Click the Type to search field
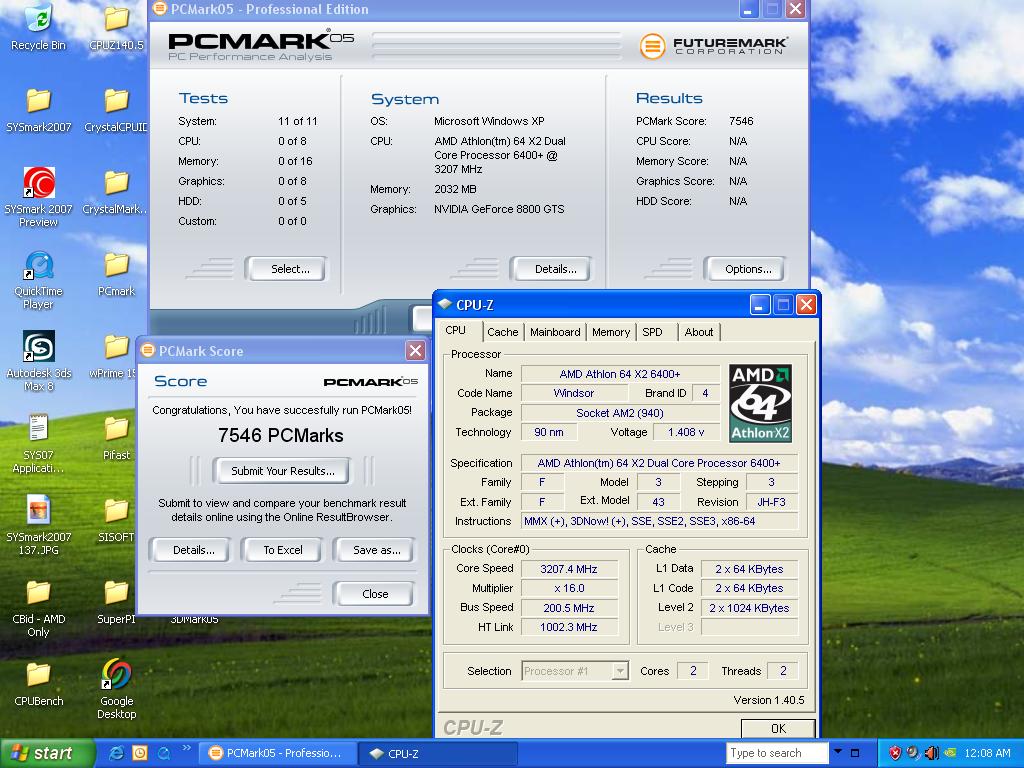This screenshot has height=768, width=1024. 777,753
